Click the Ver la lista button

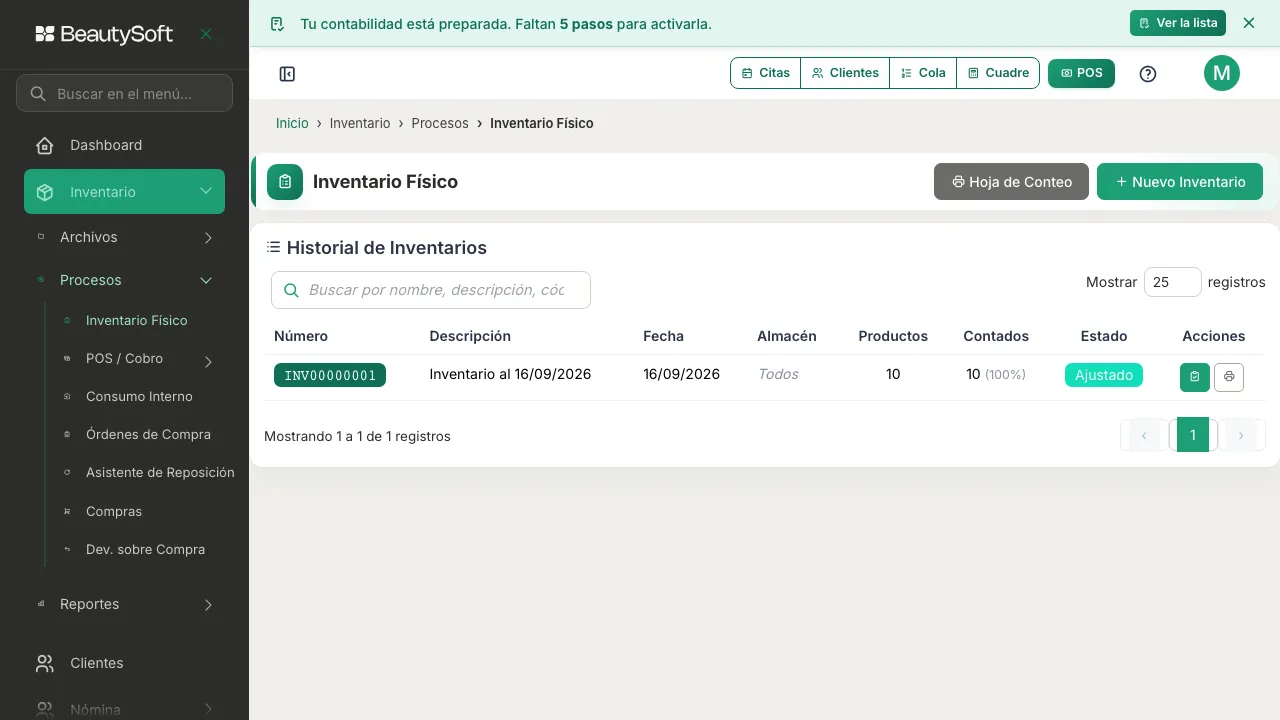(1178, 23)
